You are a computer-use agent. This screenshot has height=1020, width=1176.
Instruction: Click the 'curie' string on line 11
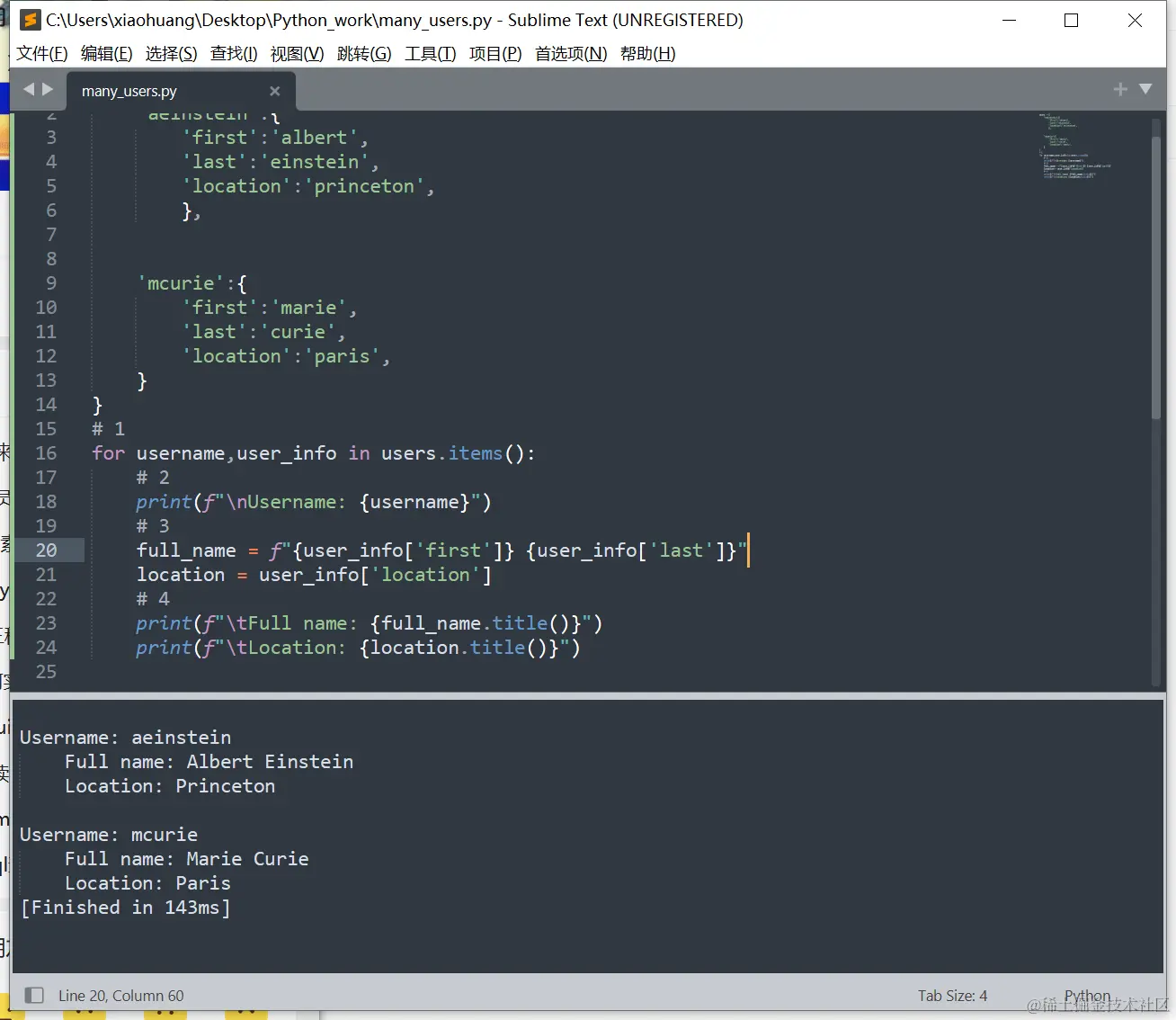click(298, 332)
